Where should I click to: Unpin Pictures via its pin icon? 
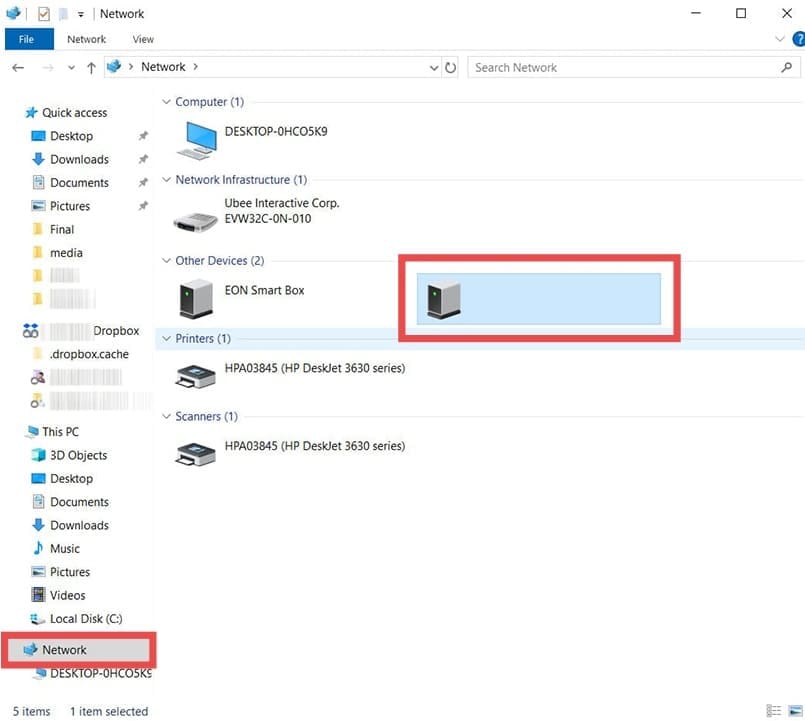coord(143,206)
